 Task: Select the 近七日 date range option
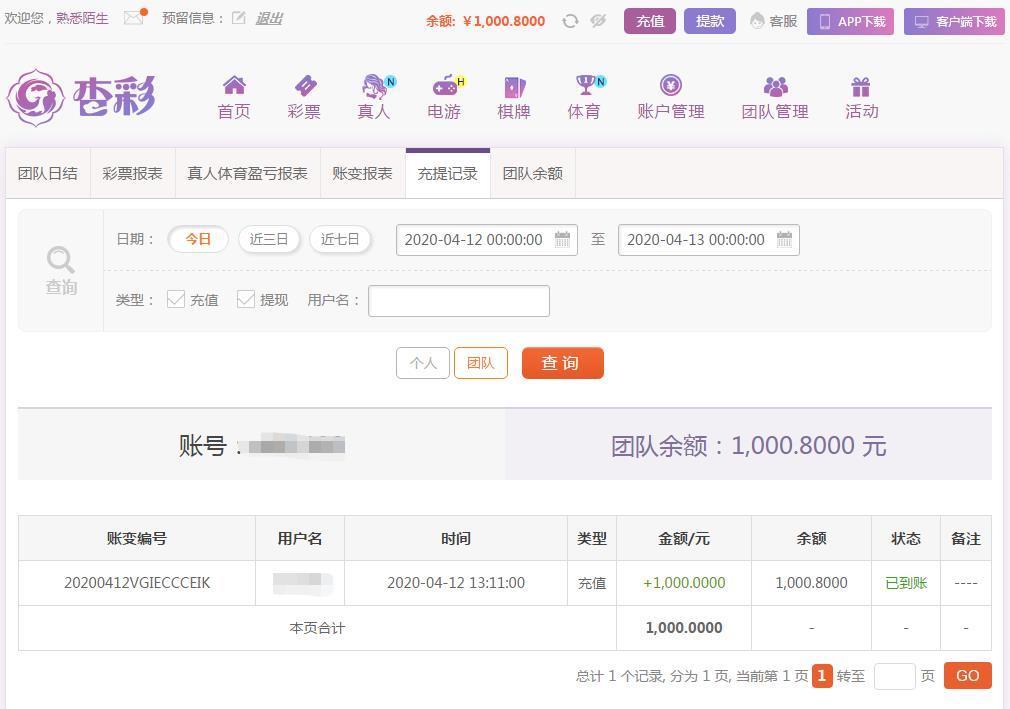(x=339, y=240)
